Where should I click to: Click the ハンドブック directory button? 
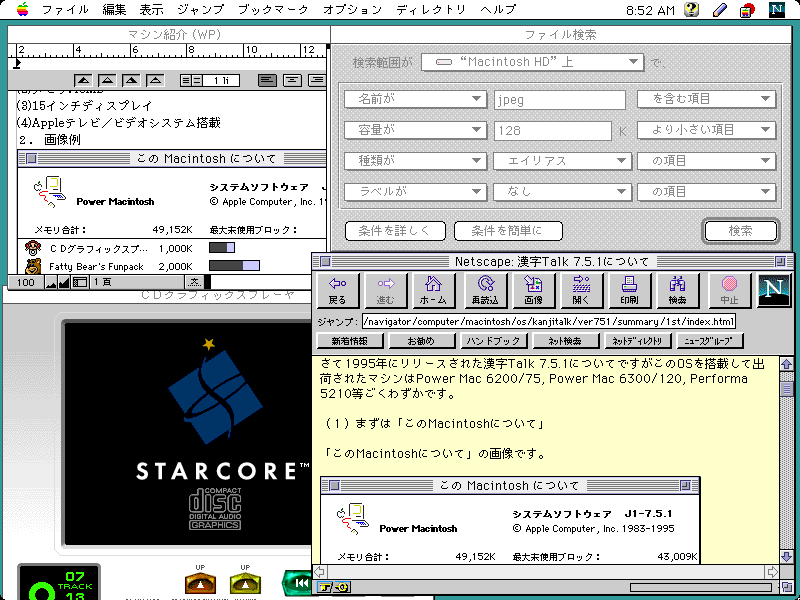(x=493, y=341)
